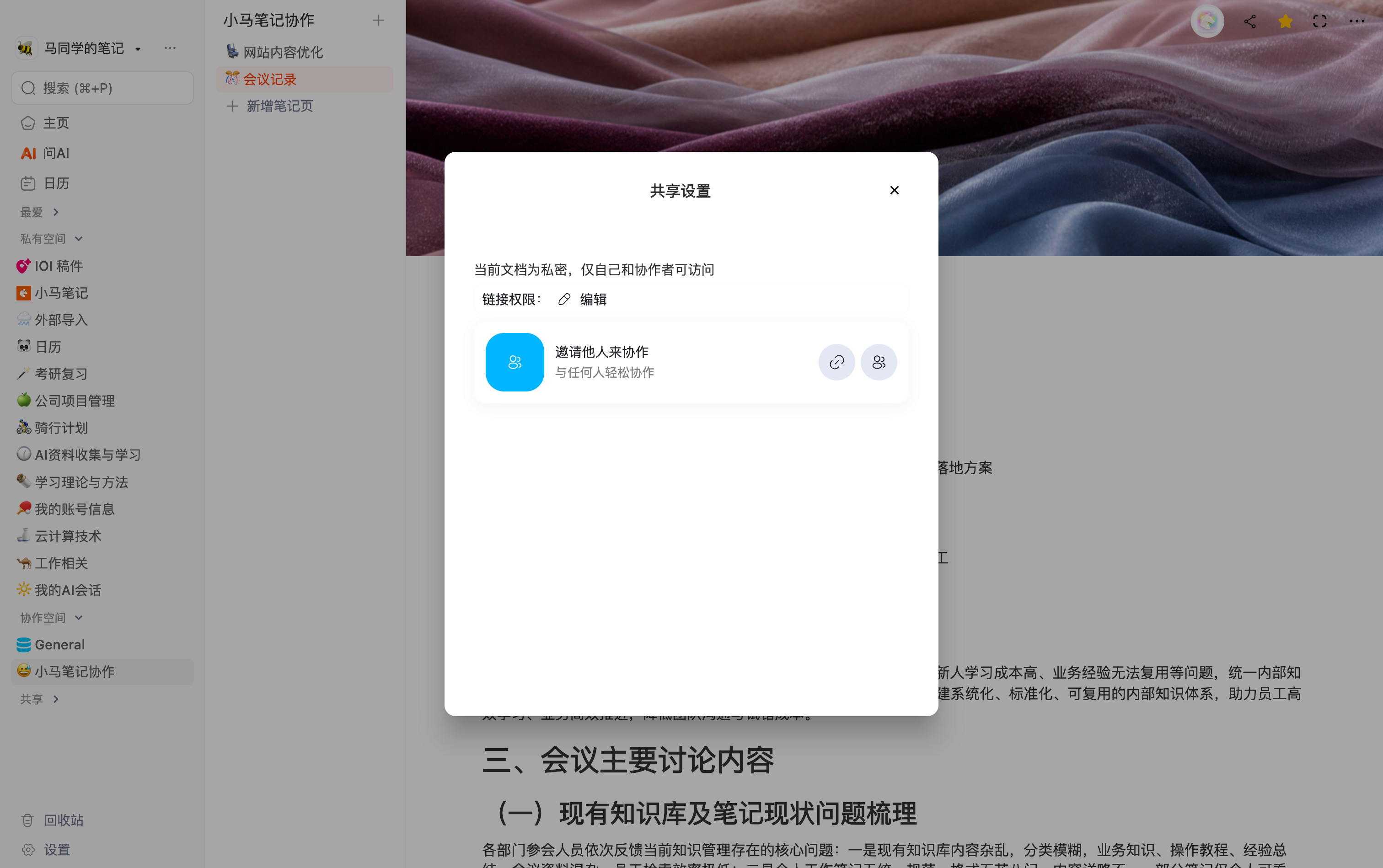The width and height of the screenshot is (1383, 868).
Task: Change link permission 编辑 dropdown
Action: tap(583, 299)
